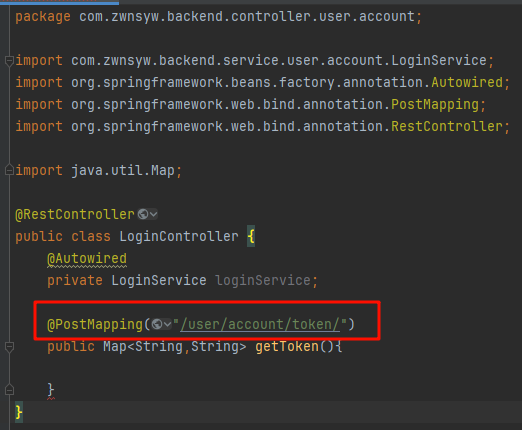This screenshot has height=430, width=522.
Task: Click the red-underlined closing brace of getToken
Action: 51,390
